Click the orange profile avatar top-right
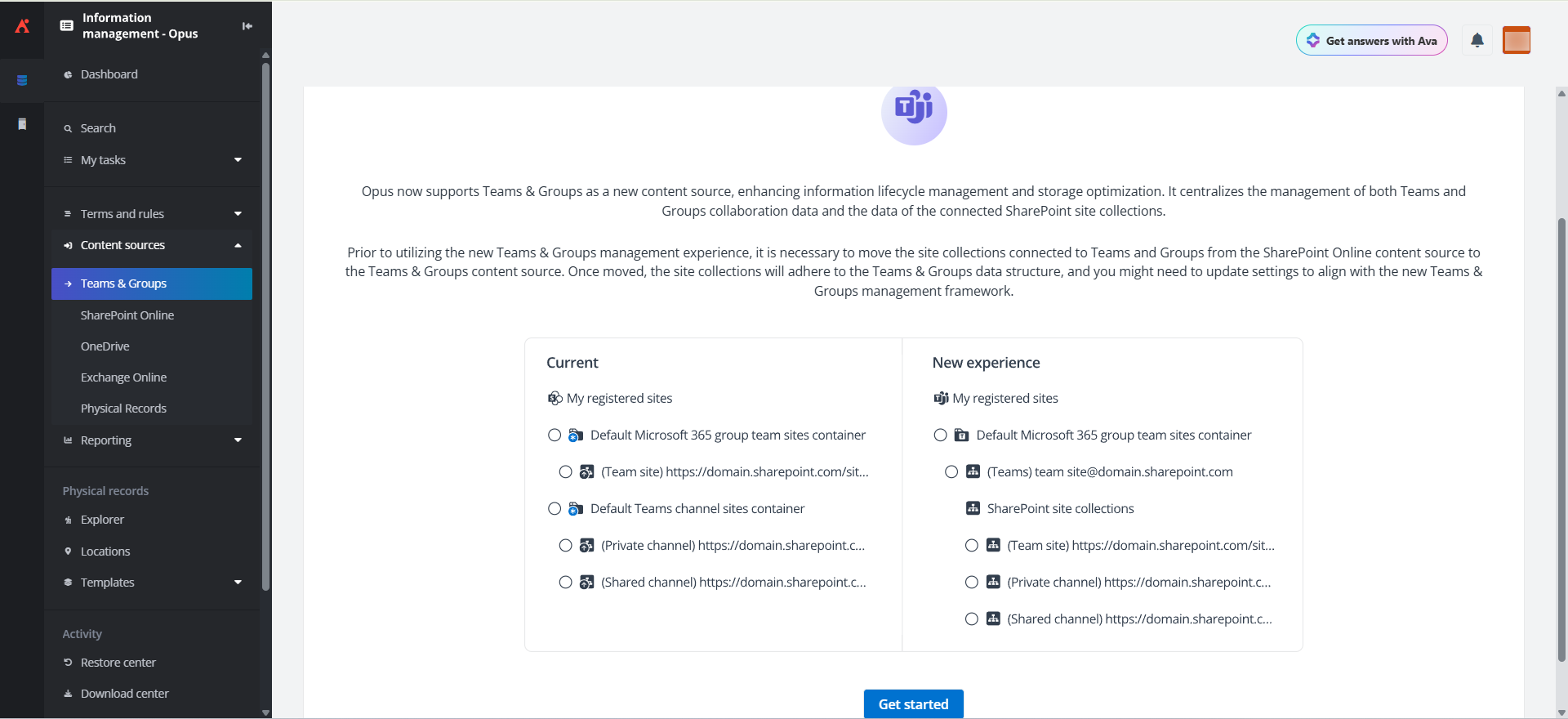The image size is (1568, 719). 1516,40
